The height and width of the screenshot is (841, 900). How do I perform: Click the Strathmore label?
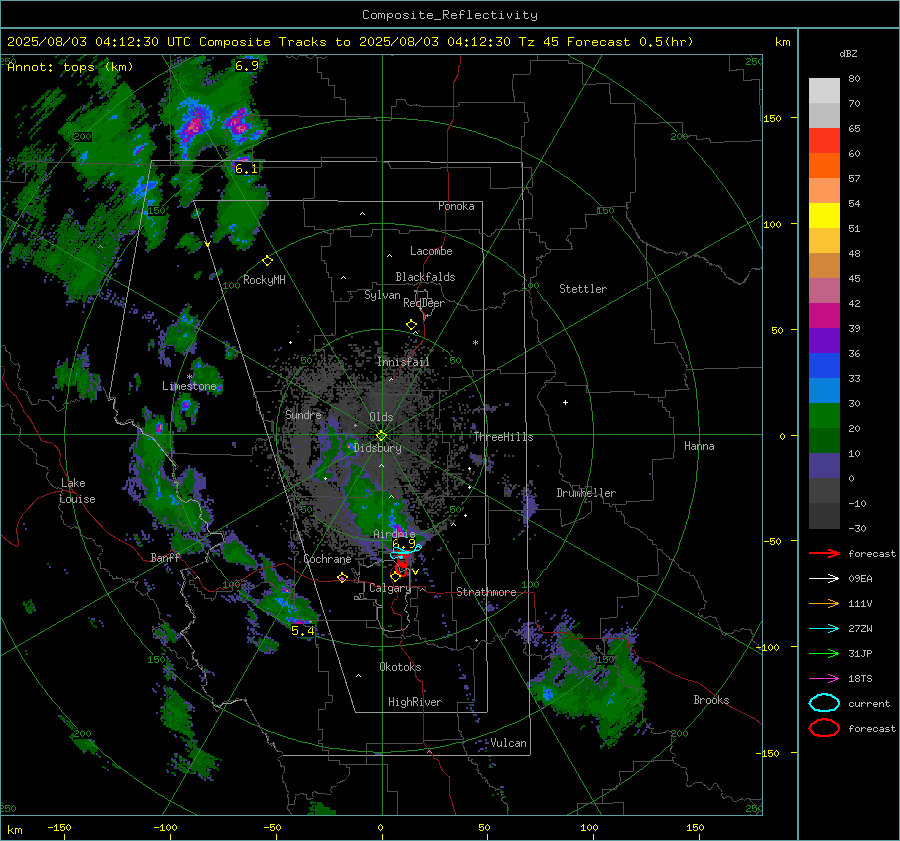tap(486, 592)
